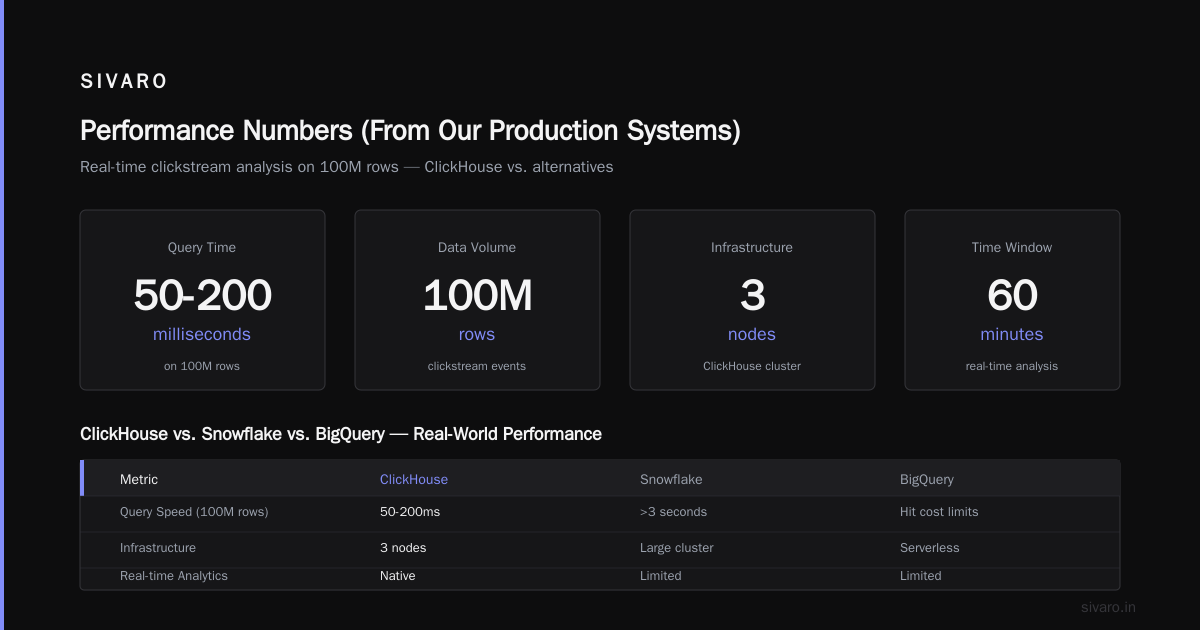The image size is (1200, 630).
Task: Click the big number 60
Action: click(x=1012, y=295)
